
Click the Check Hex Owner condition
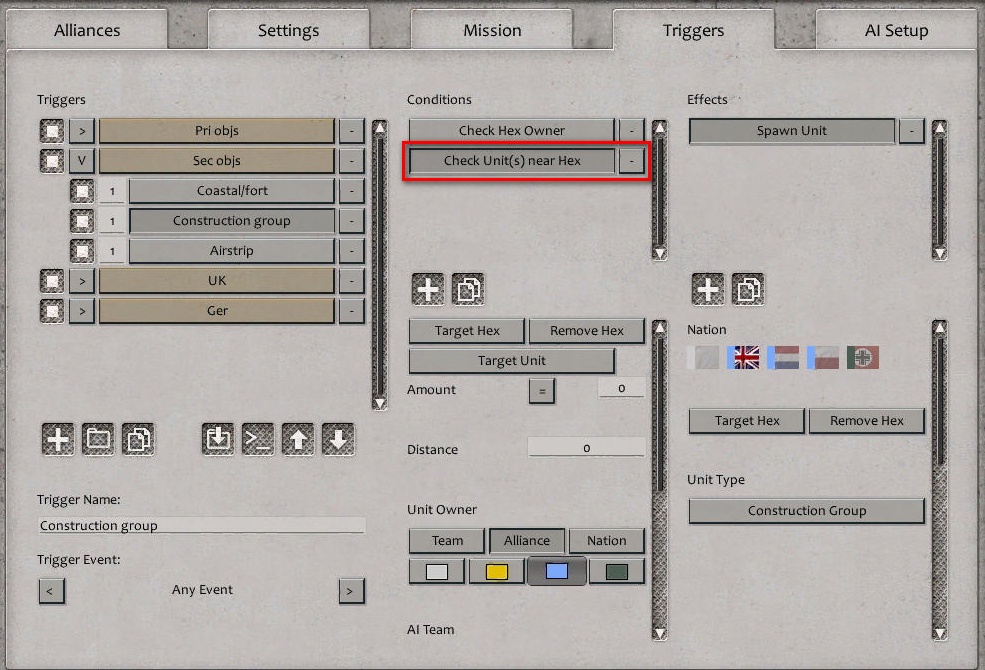point(510,129)
